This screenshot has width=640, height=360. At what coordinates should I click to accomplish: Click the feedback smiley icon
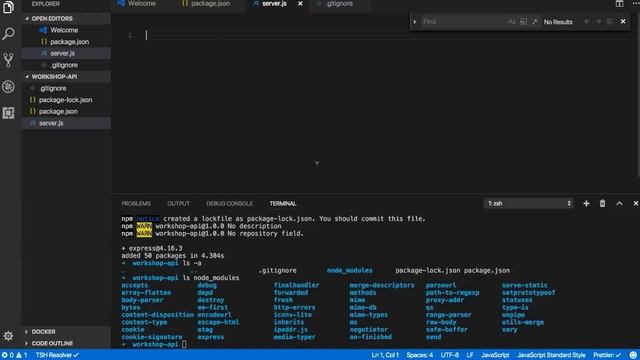pyautogui.click(x=633, y=355)
